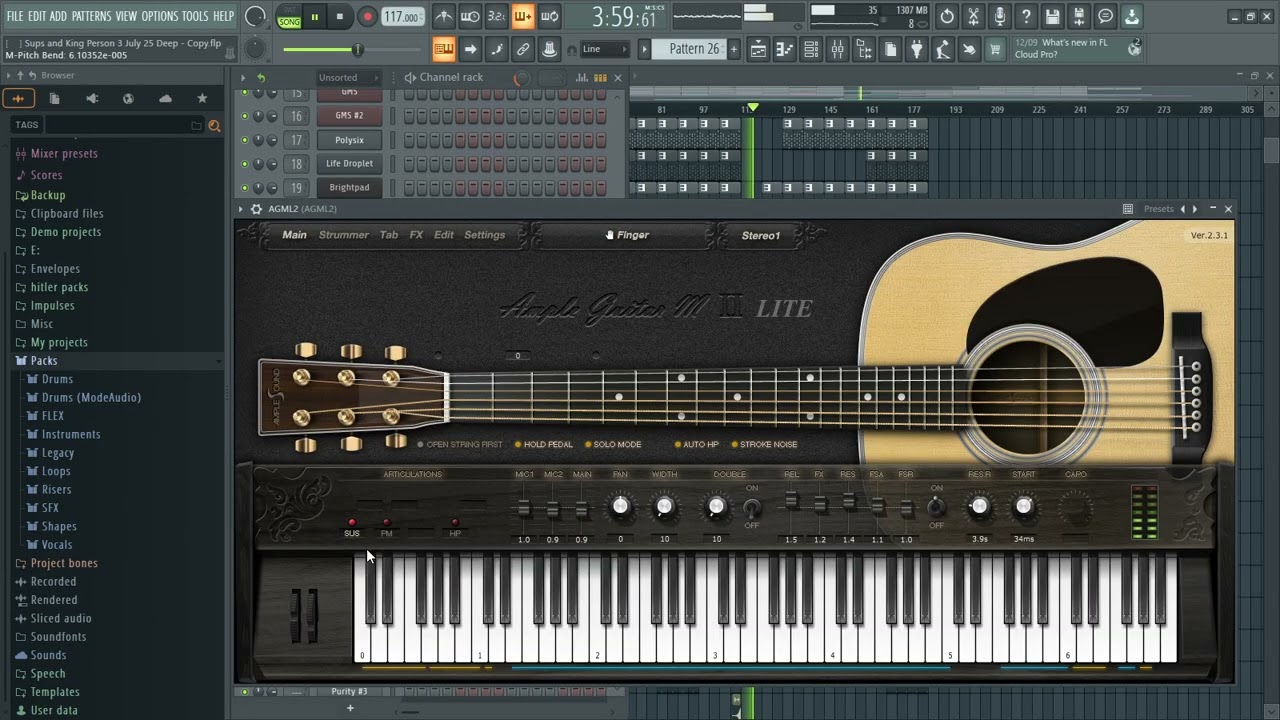
Task: Select the Brightpad channel button
Action: click(x=349, y=187)
